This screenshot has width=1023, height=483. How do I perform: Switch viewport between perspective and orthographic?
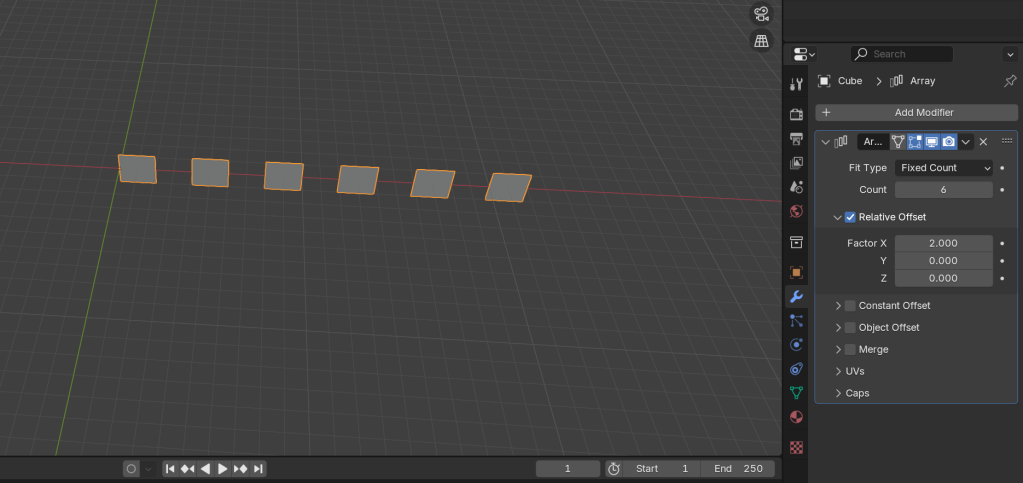point(761,41)
